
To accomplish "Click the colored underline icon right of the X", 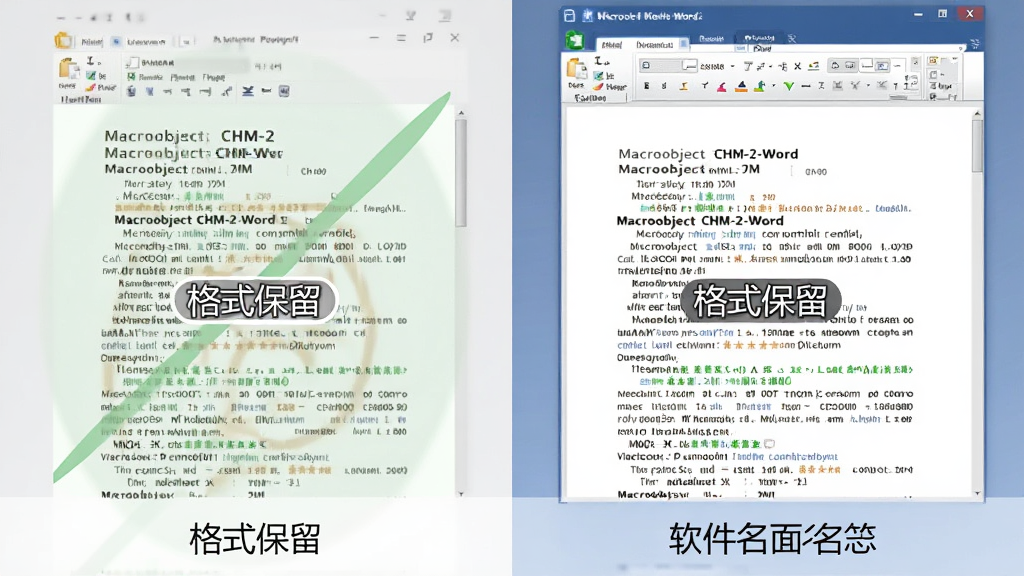I will click(x=814, y=67).
